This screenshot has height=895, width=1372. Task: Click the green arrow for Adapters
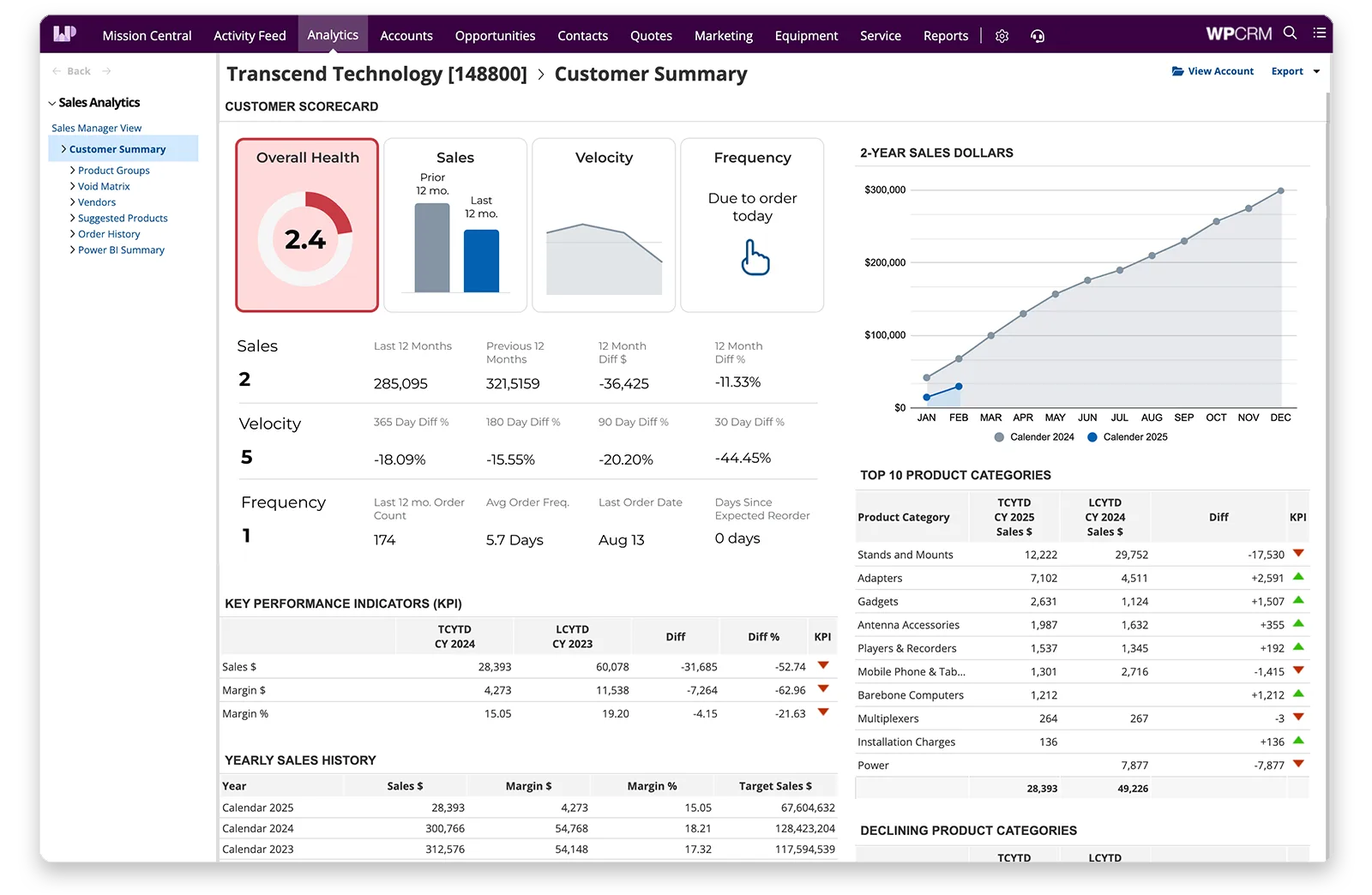pos(1298,577)
